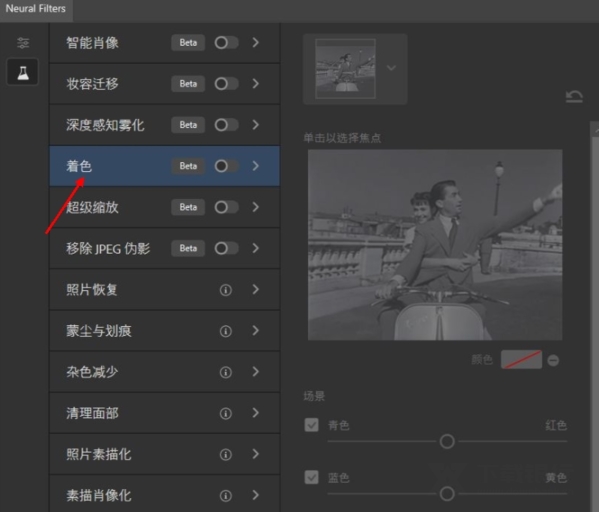Expand 智能肖像 chevron arrow
This screenshot has height=512, width=599.
pyautogui.click(x=256, y=42)
